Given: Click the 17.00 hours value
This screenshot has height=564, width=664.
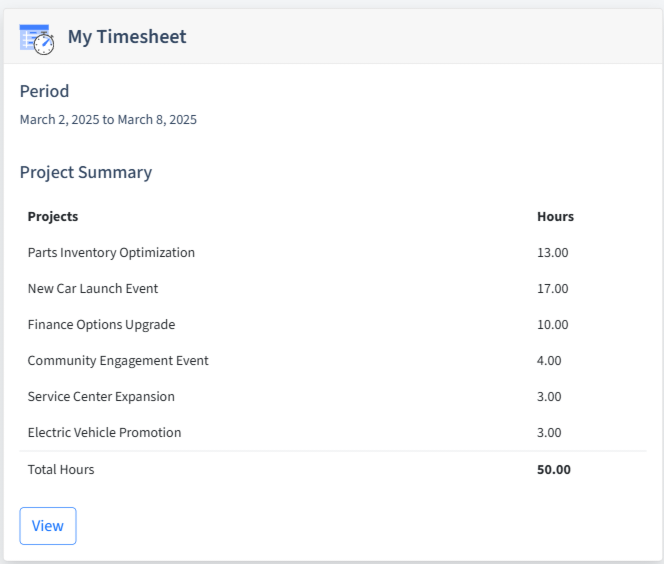Looking at the screenshot, I should 553,289.
